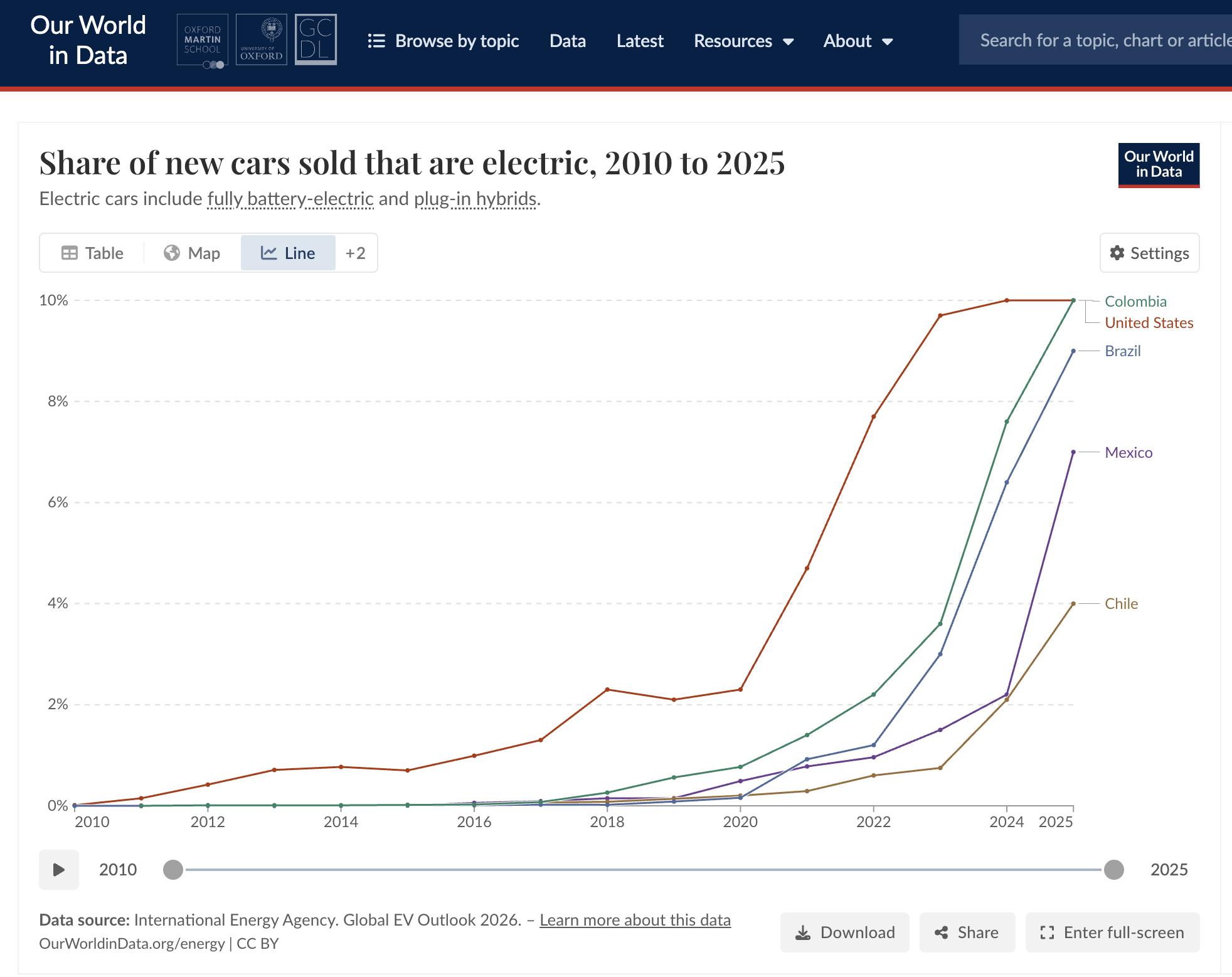Select the Mexico legend label
The image size is (1232, 977).
(1128, 453)
